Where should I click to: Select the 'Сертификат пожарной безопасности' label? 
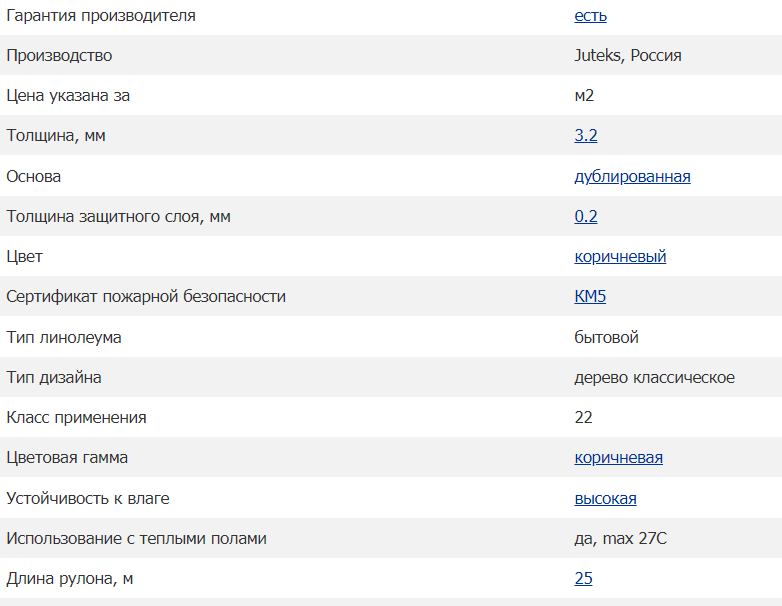pos(146,297)
